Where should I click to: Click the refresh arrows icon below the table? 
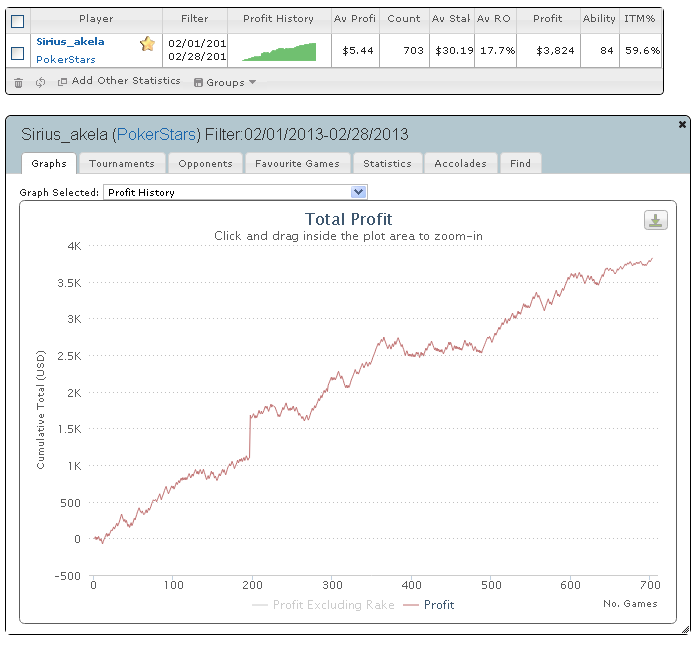click(x=40, y=82)
